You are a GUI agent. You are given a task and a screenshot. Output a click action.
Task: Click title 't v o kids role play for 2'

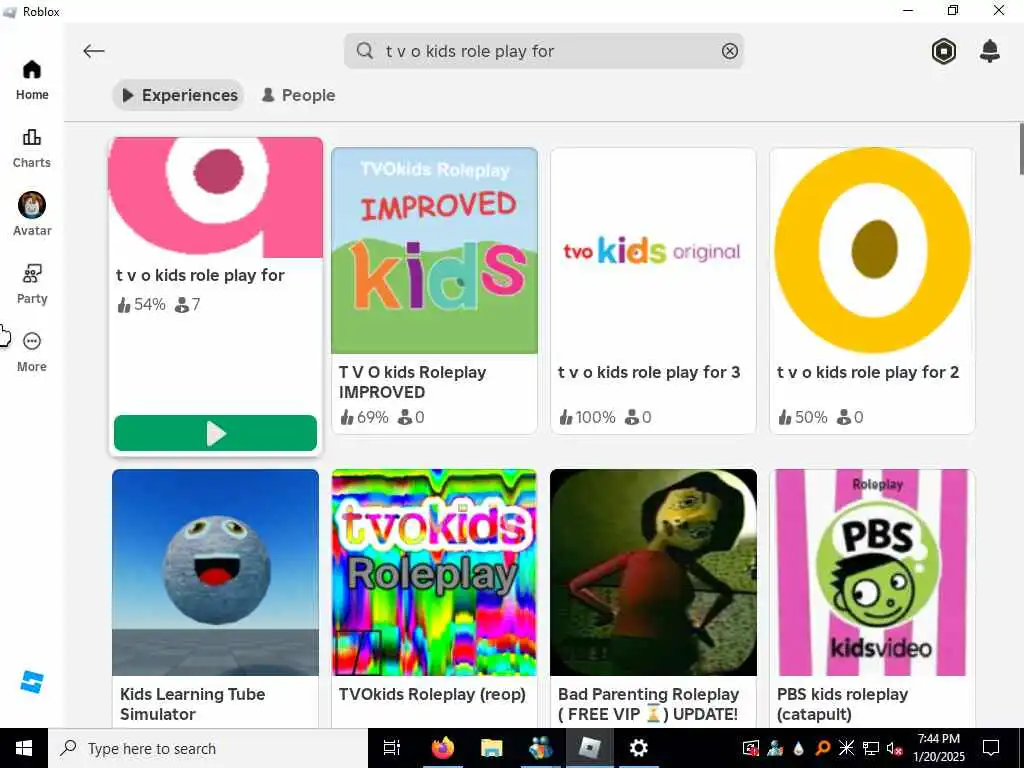[868, 372]
